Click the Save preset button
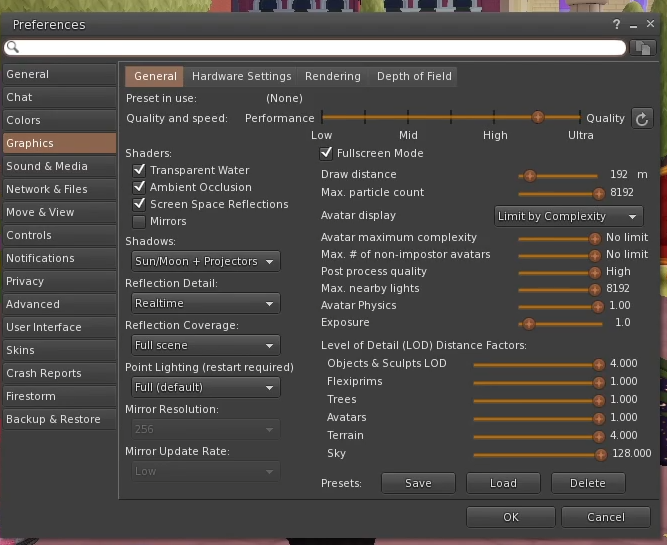 tap(418, 483)
